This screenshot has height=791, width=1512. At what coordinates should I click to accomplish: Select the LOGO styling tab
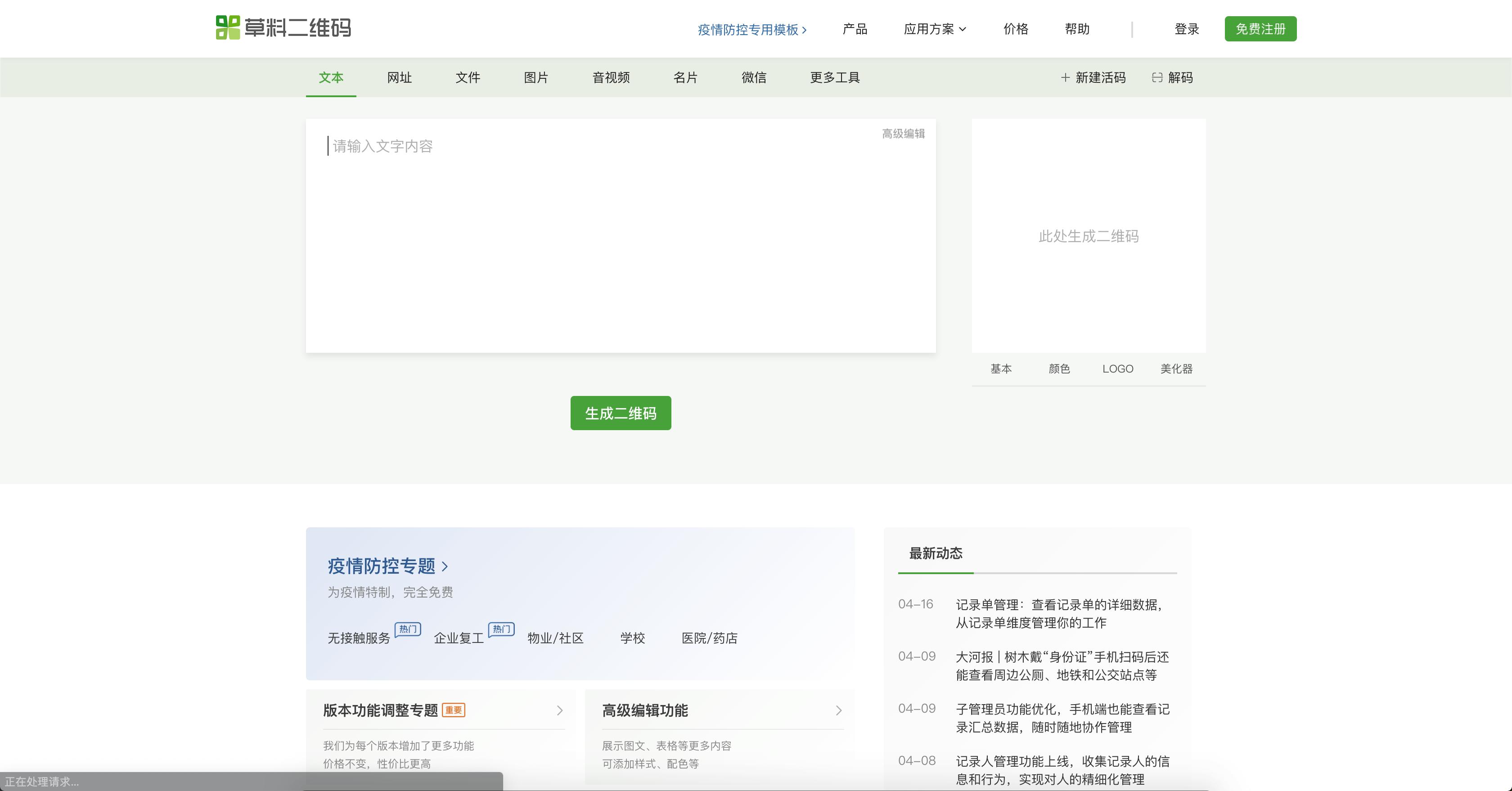(1117, 369)
